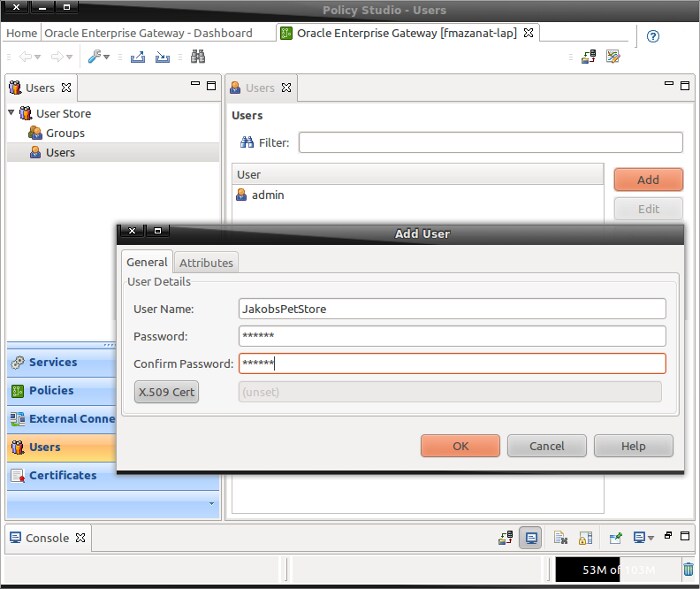This screenshot has height=589, width=700.
Task: Toggle the Console monitor display icon
Action: pyautogui.click(x=531, y=538)
